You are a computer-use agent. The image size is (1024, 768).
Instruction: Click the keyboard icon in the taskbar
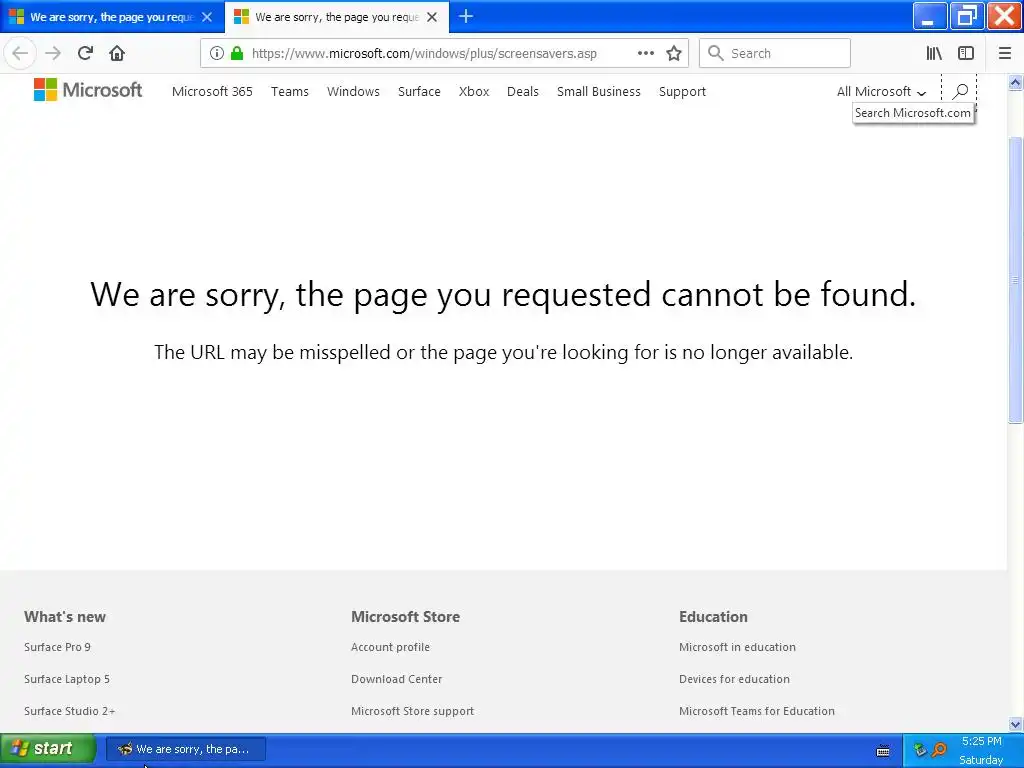pos(882,751)
